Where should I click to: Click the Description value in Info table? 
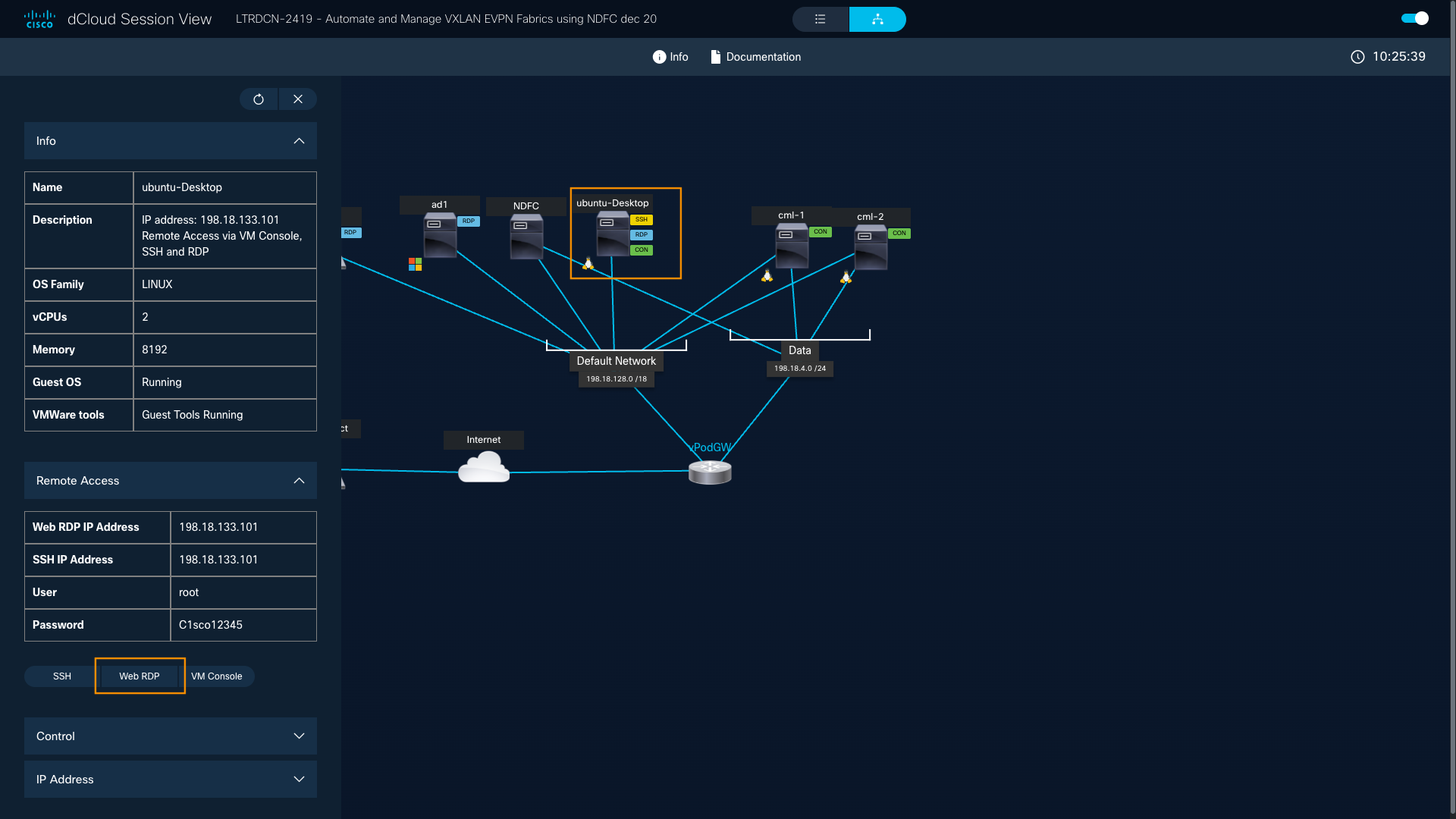pyautogui.click(x=221, y=236)
